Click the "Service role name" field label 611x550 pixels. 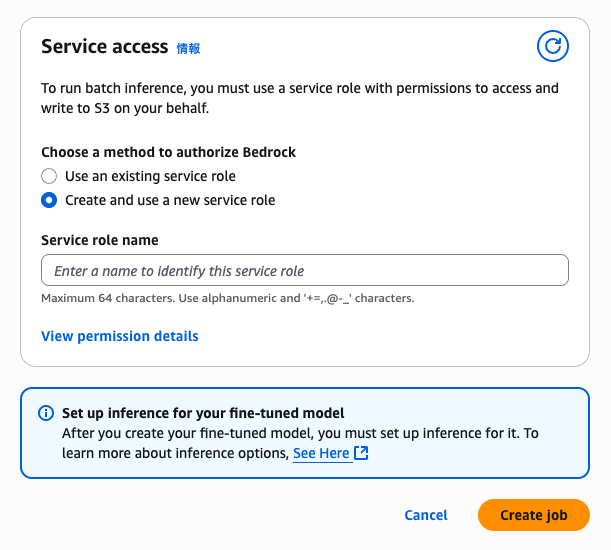(100, 240)
